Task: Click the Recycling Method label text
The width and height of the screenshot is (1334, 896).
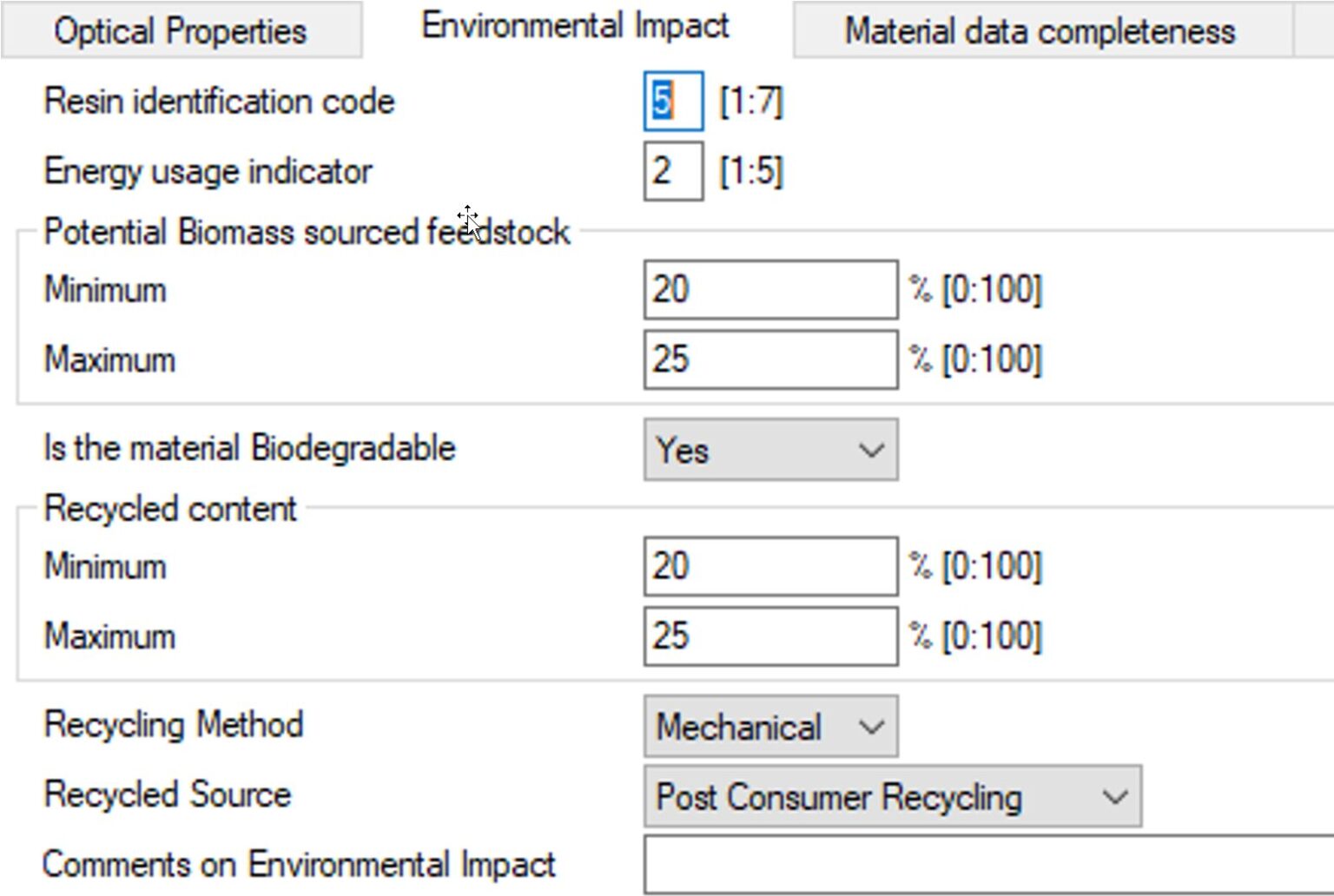Action: click(x=172, y=724)
